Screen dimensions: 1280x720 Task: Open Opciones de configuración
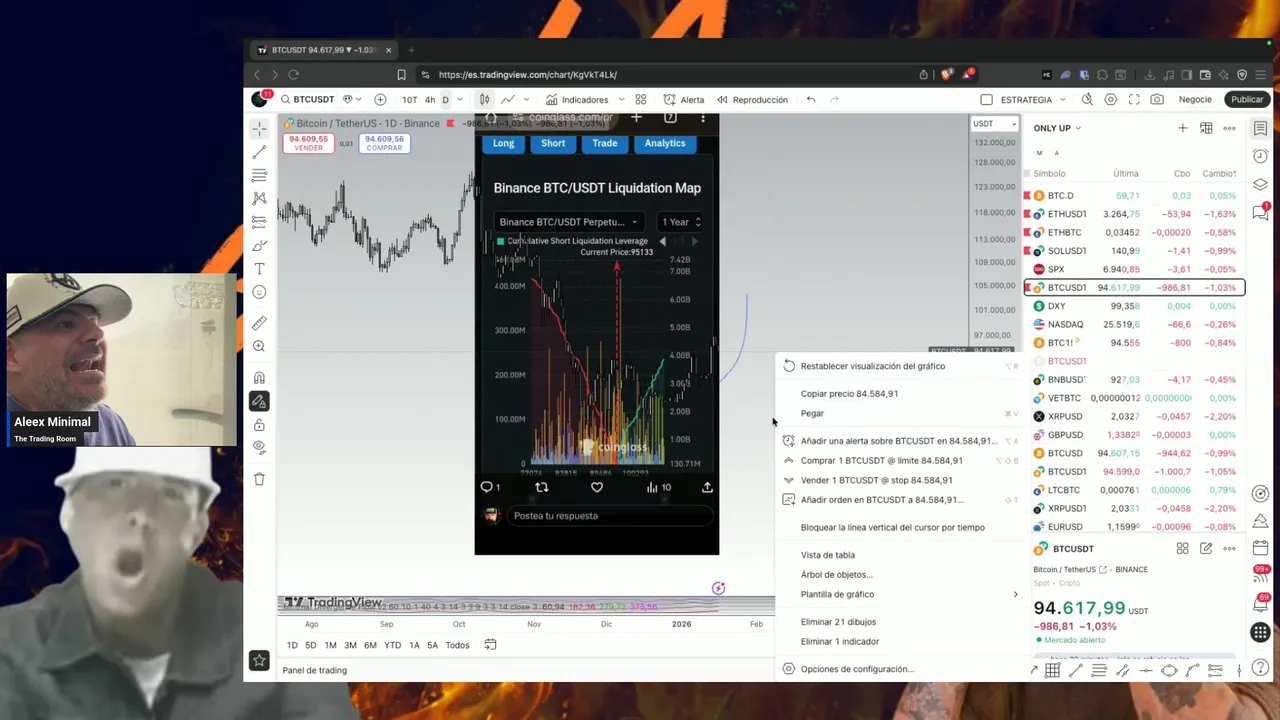click(857, 669)
